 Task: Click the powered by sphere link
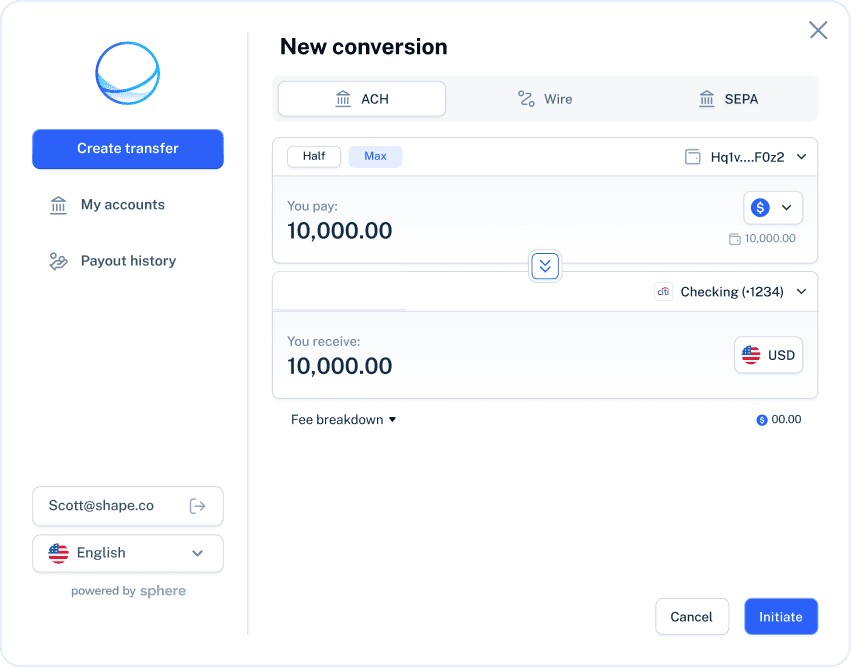(129, 591)
